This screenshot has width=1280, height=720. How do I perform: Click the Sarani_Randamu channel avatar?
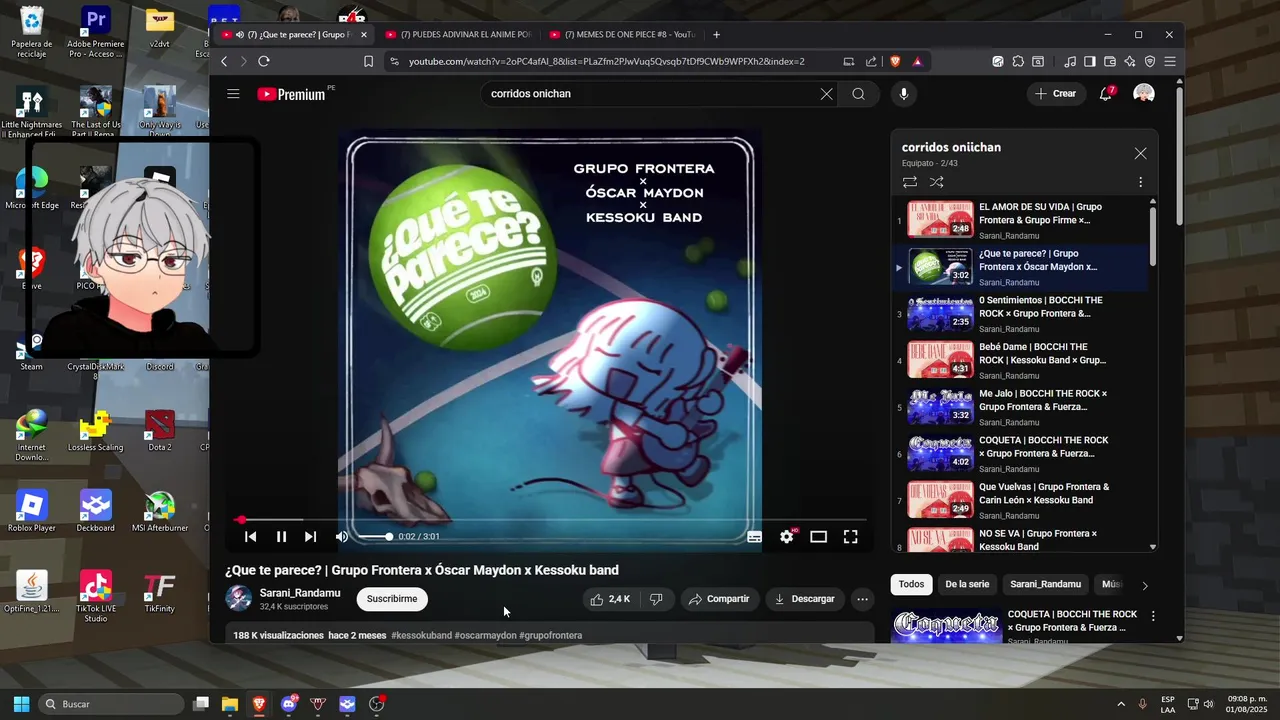pos(239,599)
